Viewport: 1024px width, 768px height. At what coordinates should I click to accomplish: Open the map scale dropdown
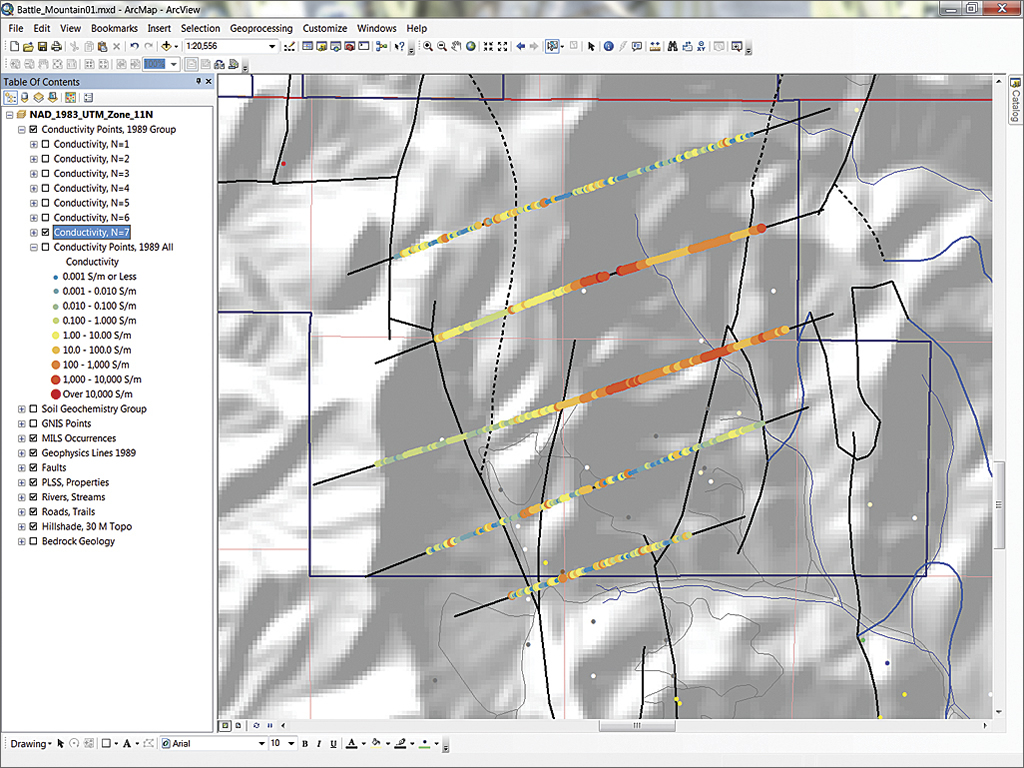[x=272, y=47]
